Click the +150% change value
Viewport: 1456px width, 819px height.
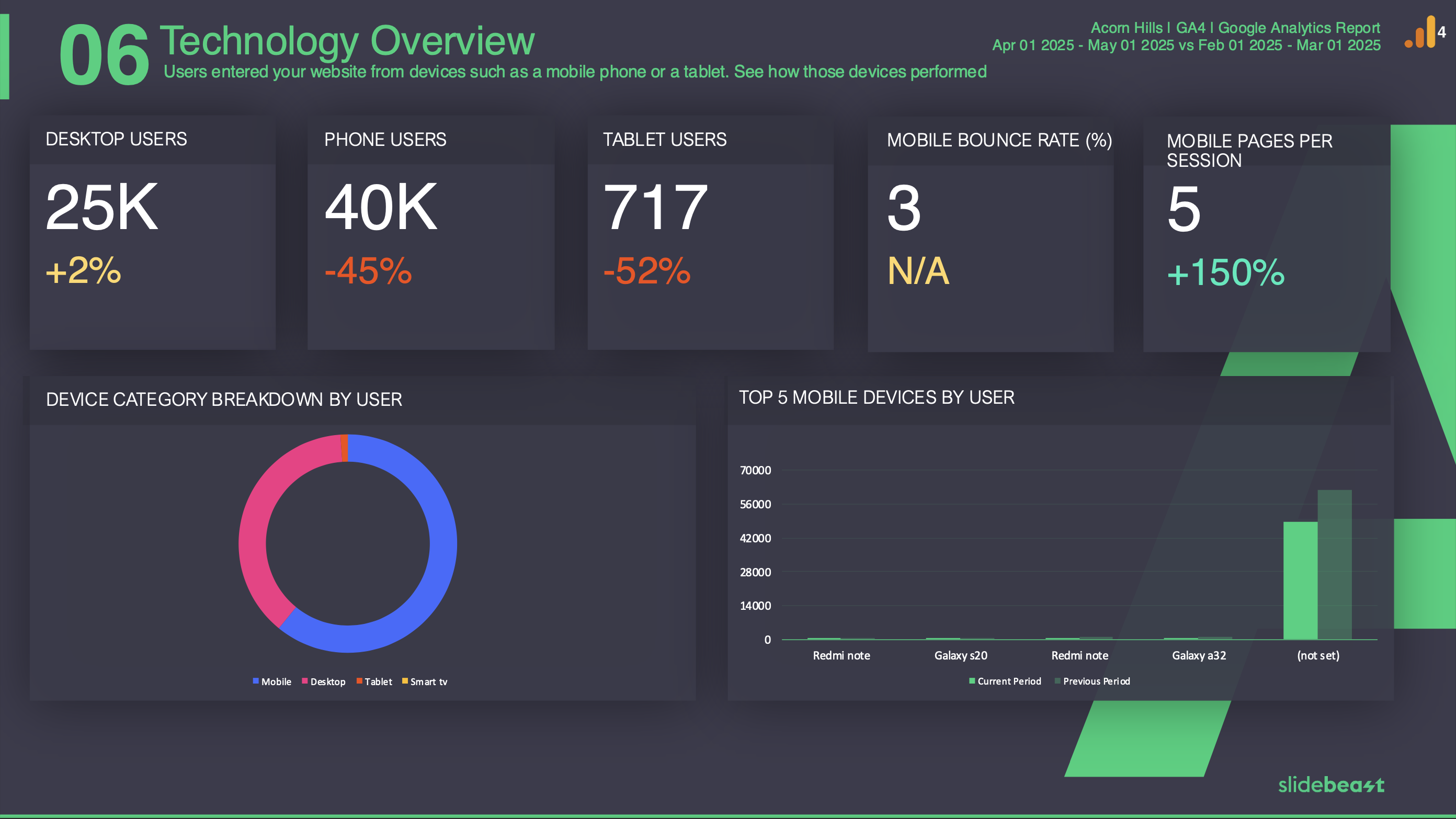[x=1225, y=272]
